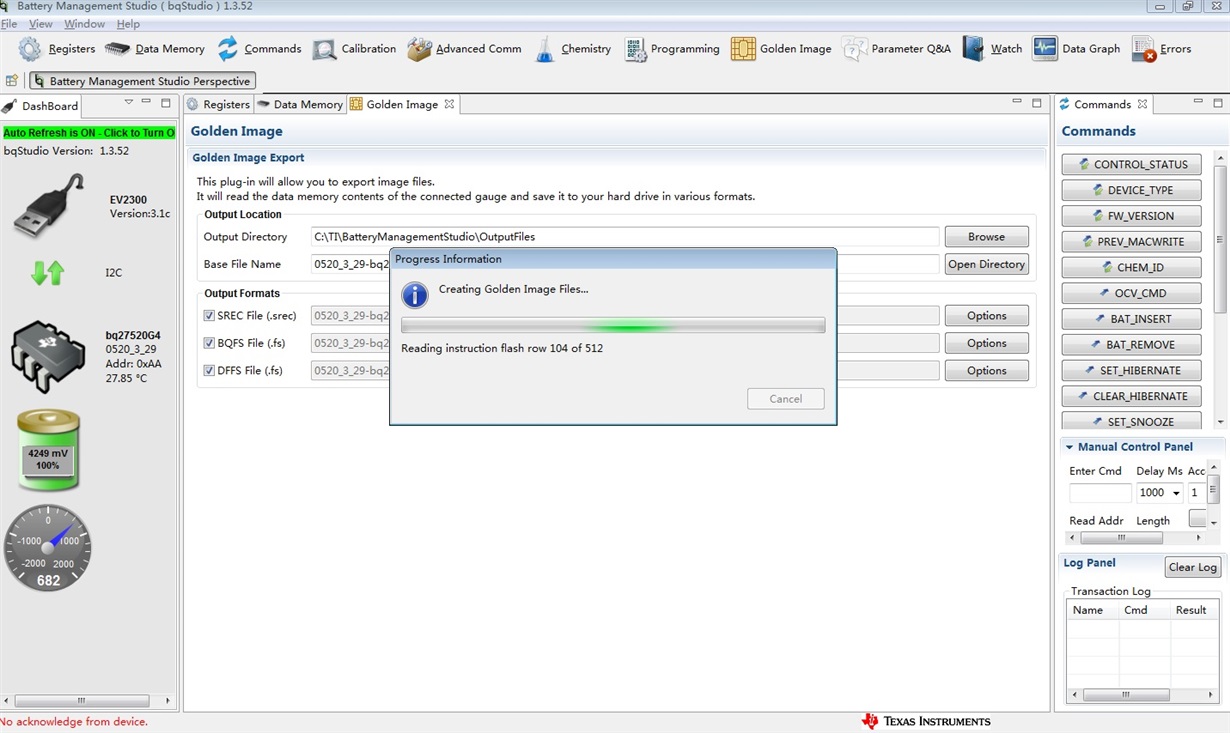1230x733 pixels.
Task: Open the Chemistry flask tool
Action: coord(572,49)
